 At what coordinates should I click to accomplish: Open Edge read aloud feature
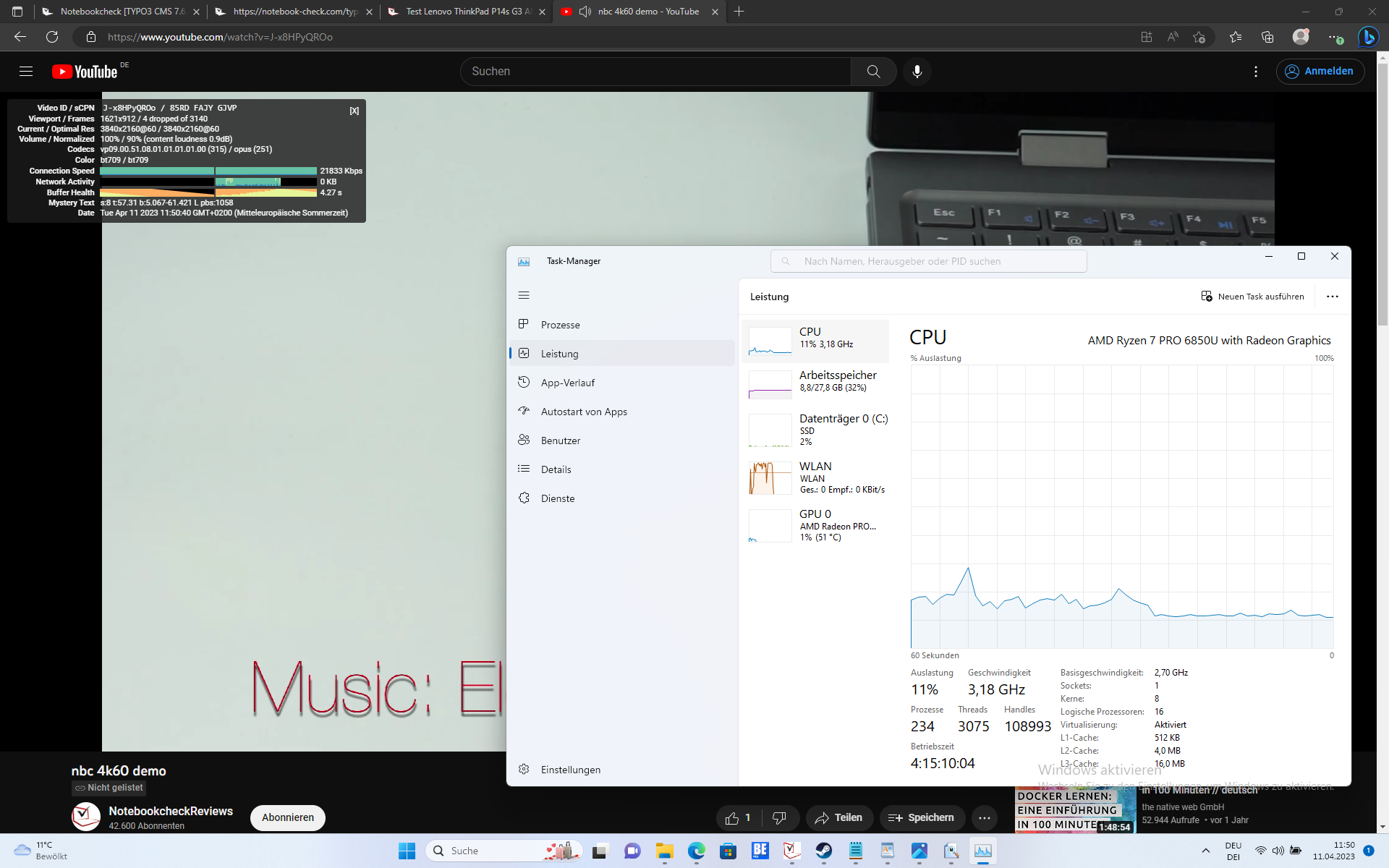(x=1173, y=37)
